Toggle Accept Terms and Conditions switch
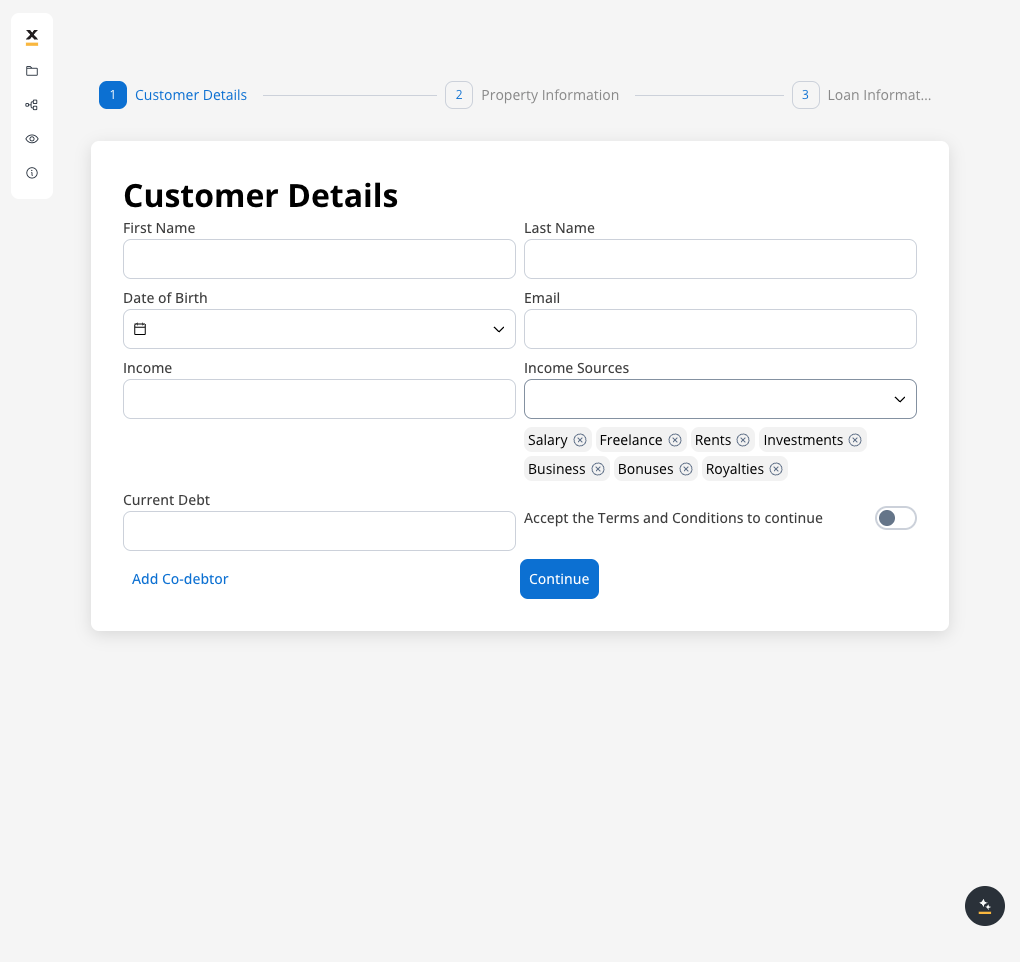 [895, 518]
